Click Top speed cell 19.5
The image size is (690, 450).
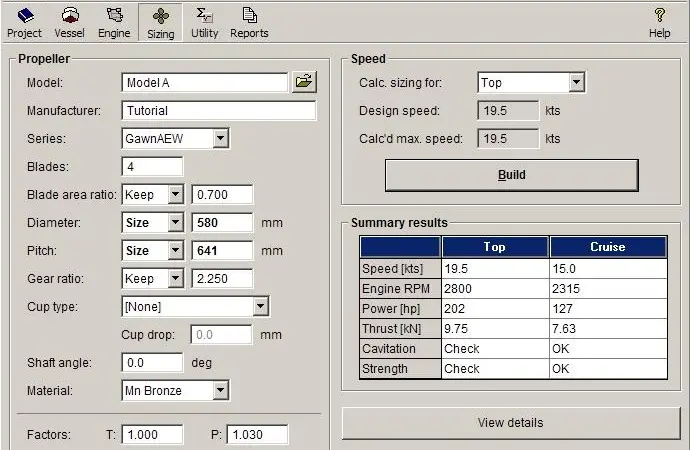click(495, 268)
